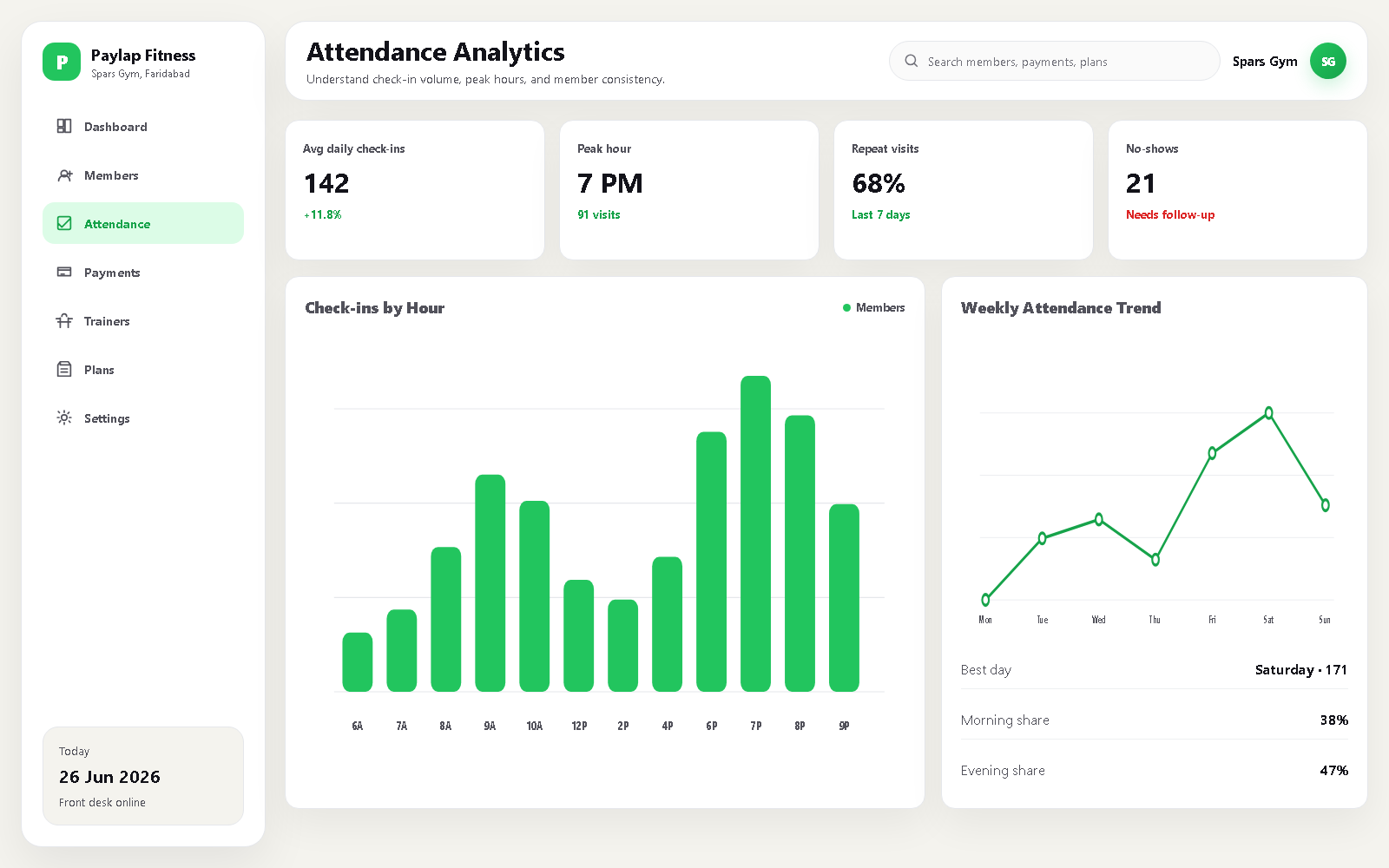Click the 4P check-ins bar
The height and width of the screenshot is (868, 1389).
coord(667,624)
